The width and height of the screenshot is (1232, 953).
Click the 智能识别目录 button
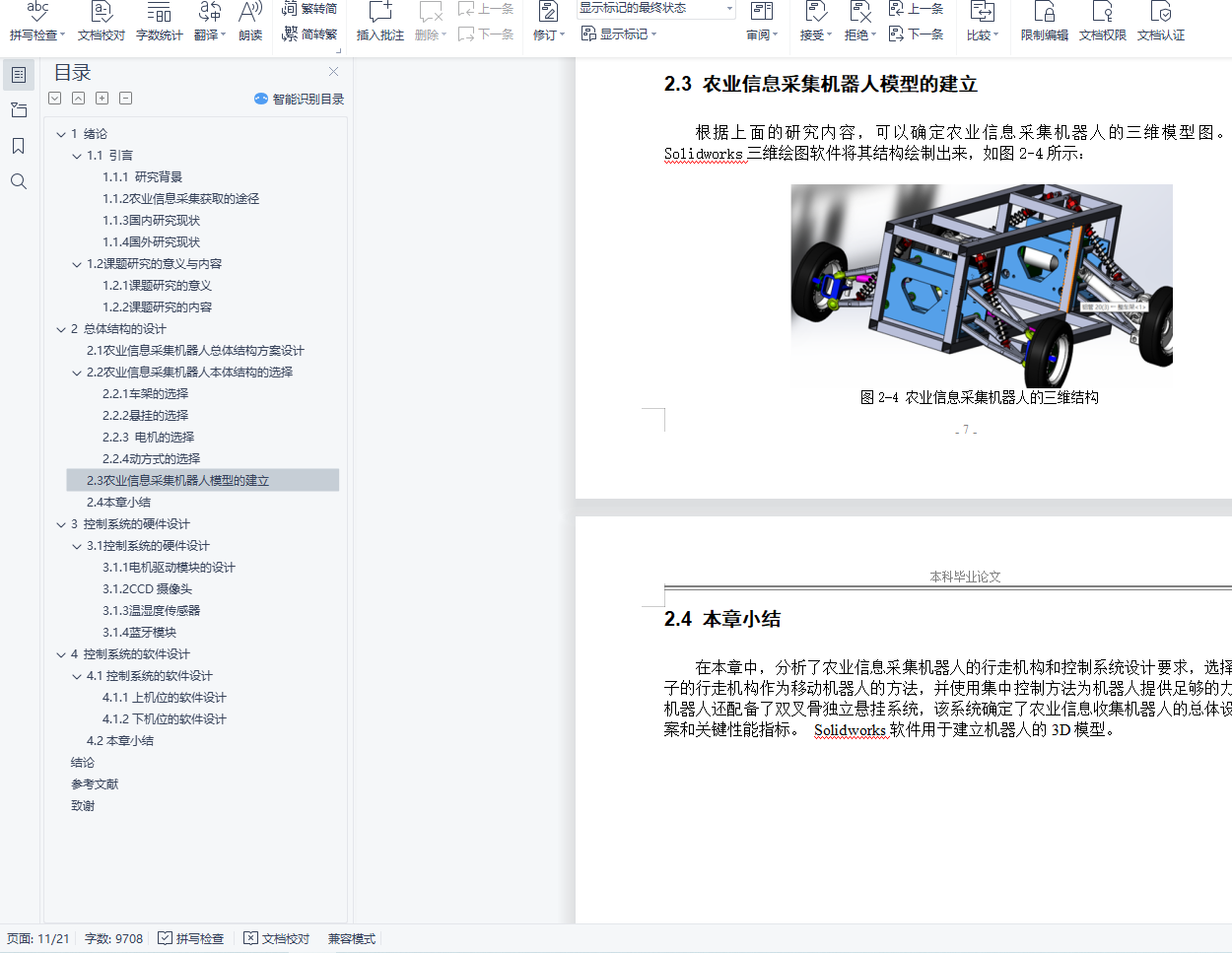299,99
